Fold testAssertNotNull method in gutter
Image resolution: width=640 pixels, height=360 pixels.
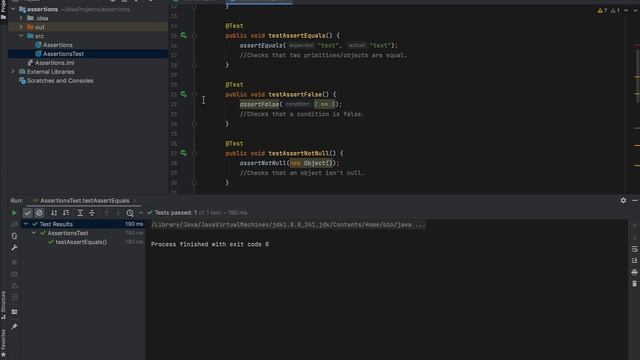point(194,153)
